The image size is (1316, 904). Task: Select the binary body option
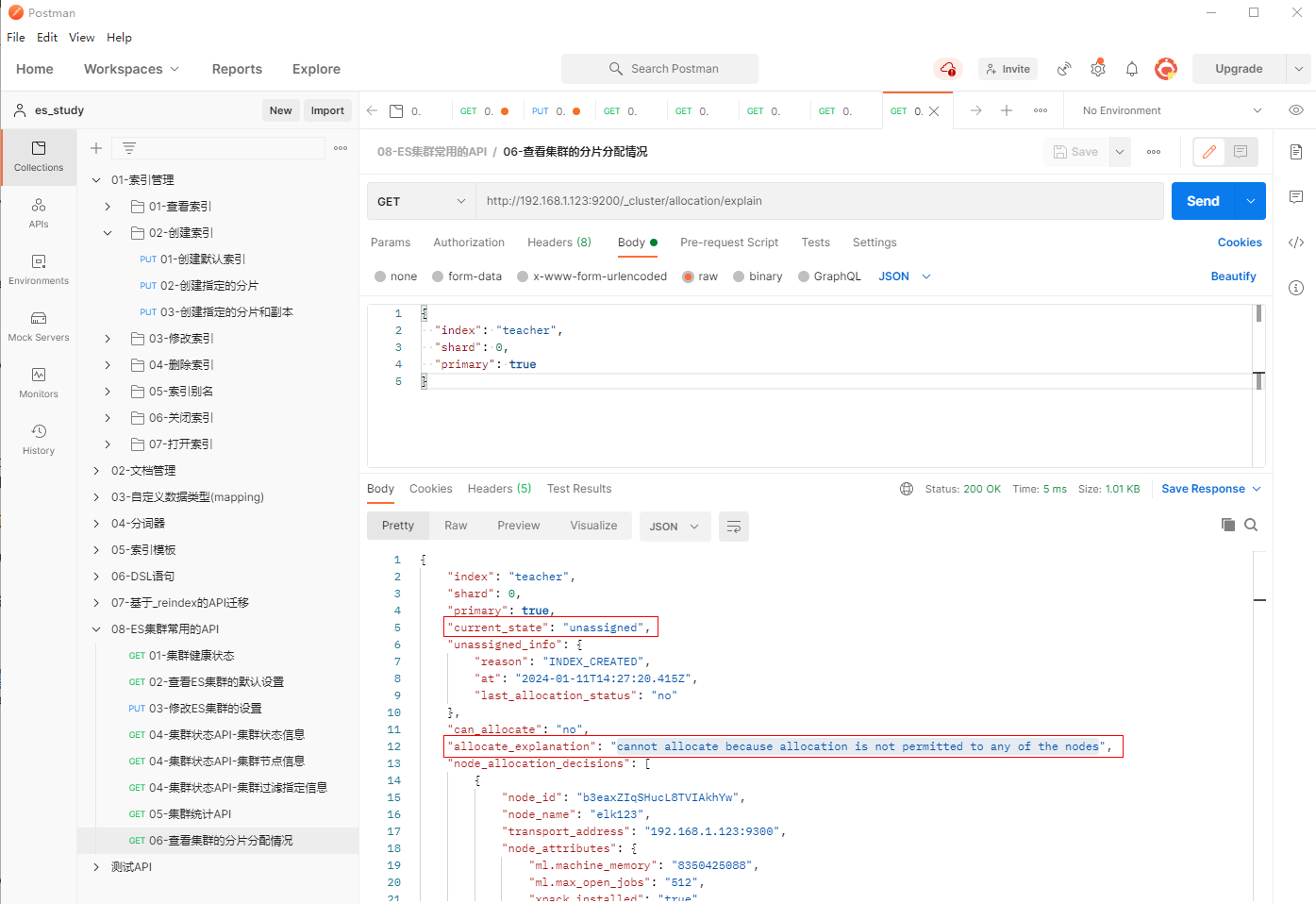tap(739, 276)
